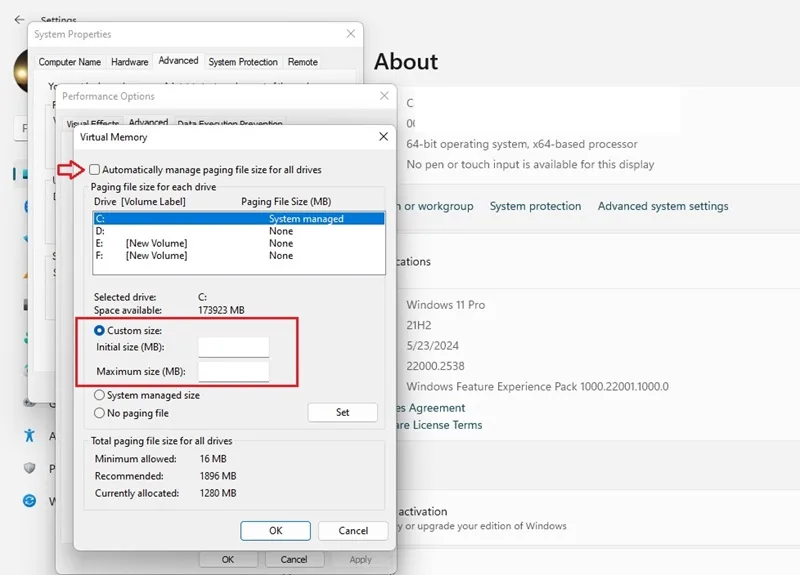The height and width of the screenshot is (575, 800).
Task: Close the Performance Options window
Action: click(385, 96)
